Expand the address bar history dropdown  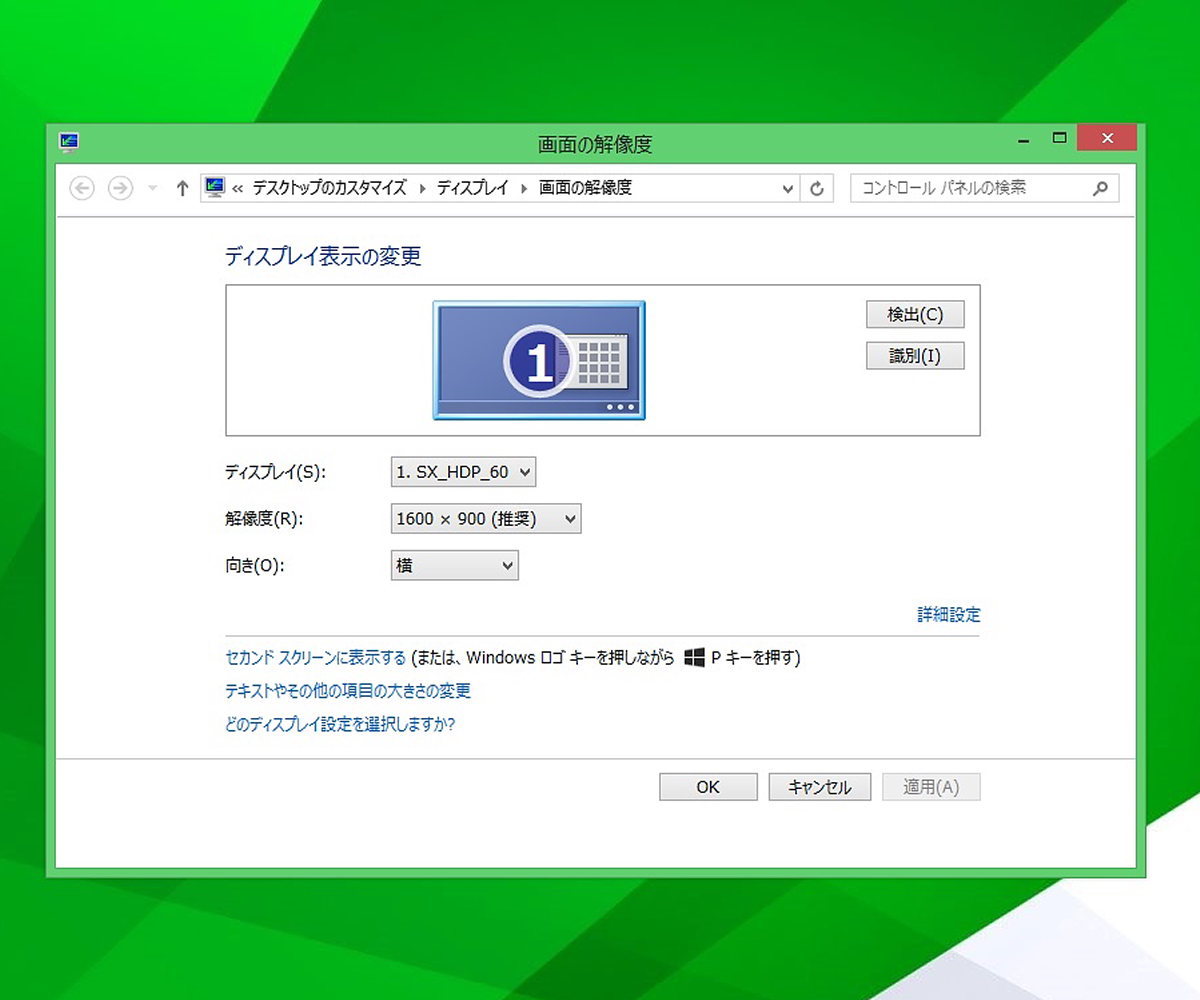click(788, 188)
